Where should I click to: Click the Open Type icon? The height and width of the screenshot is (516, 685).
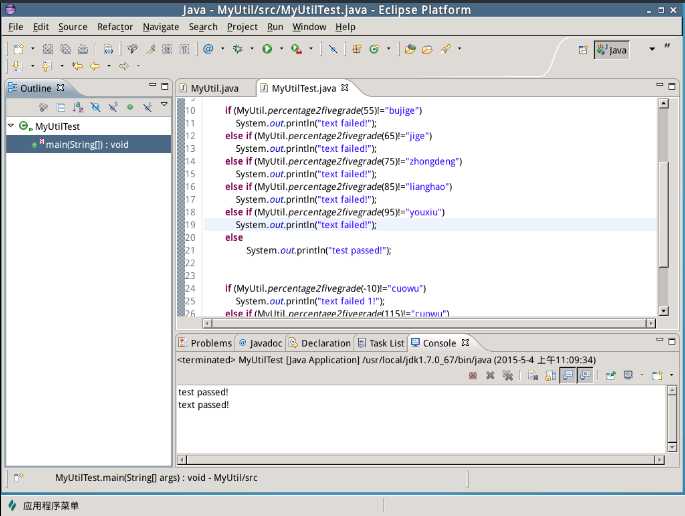pos(410,49)
